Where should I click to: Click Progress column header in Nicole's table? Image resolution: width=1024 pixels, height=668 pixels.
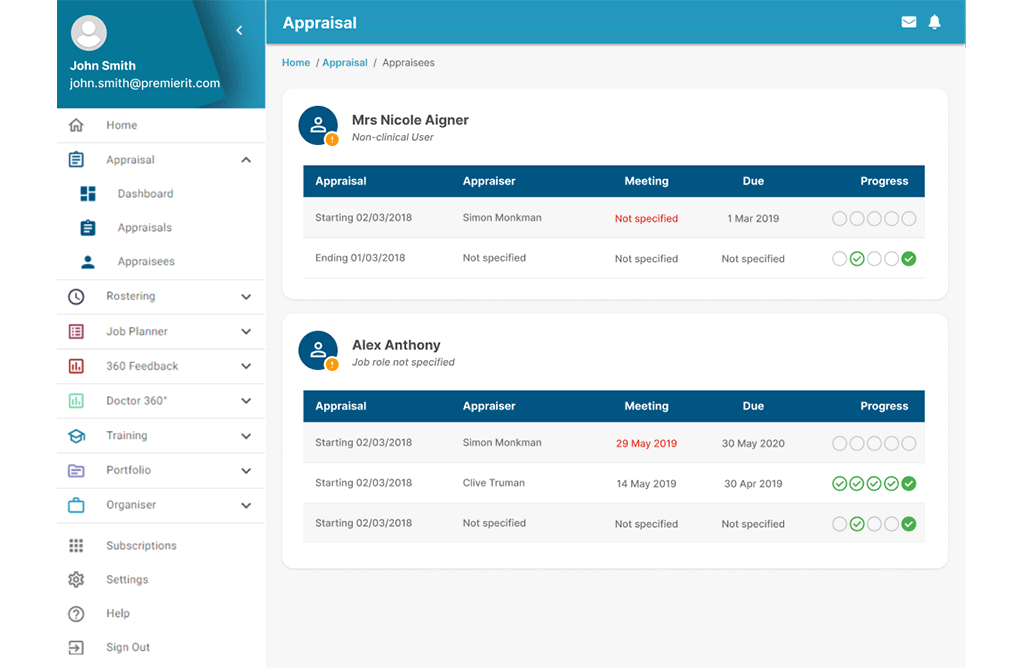click(x=884, y=181)
